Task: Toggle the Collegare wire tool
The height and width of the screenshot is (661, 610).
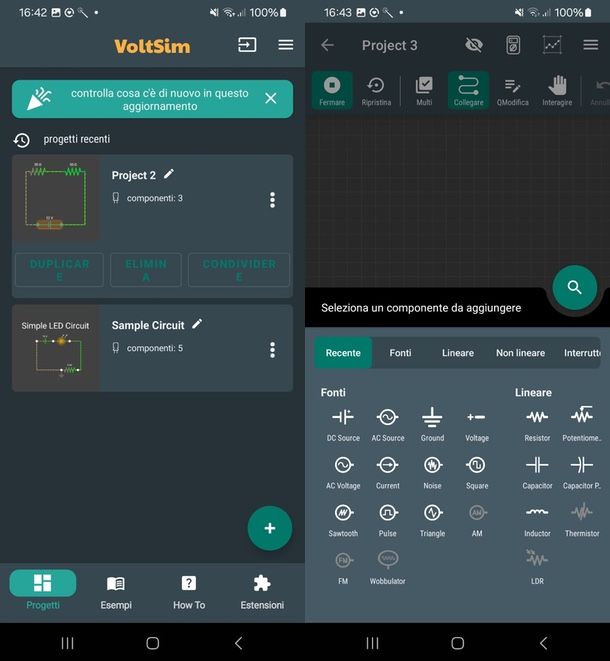Action: (x=468, y=91)
